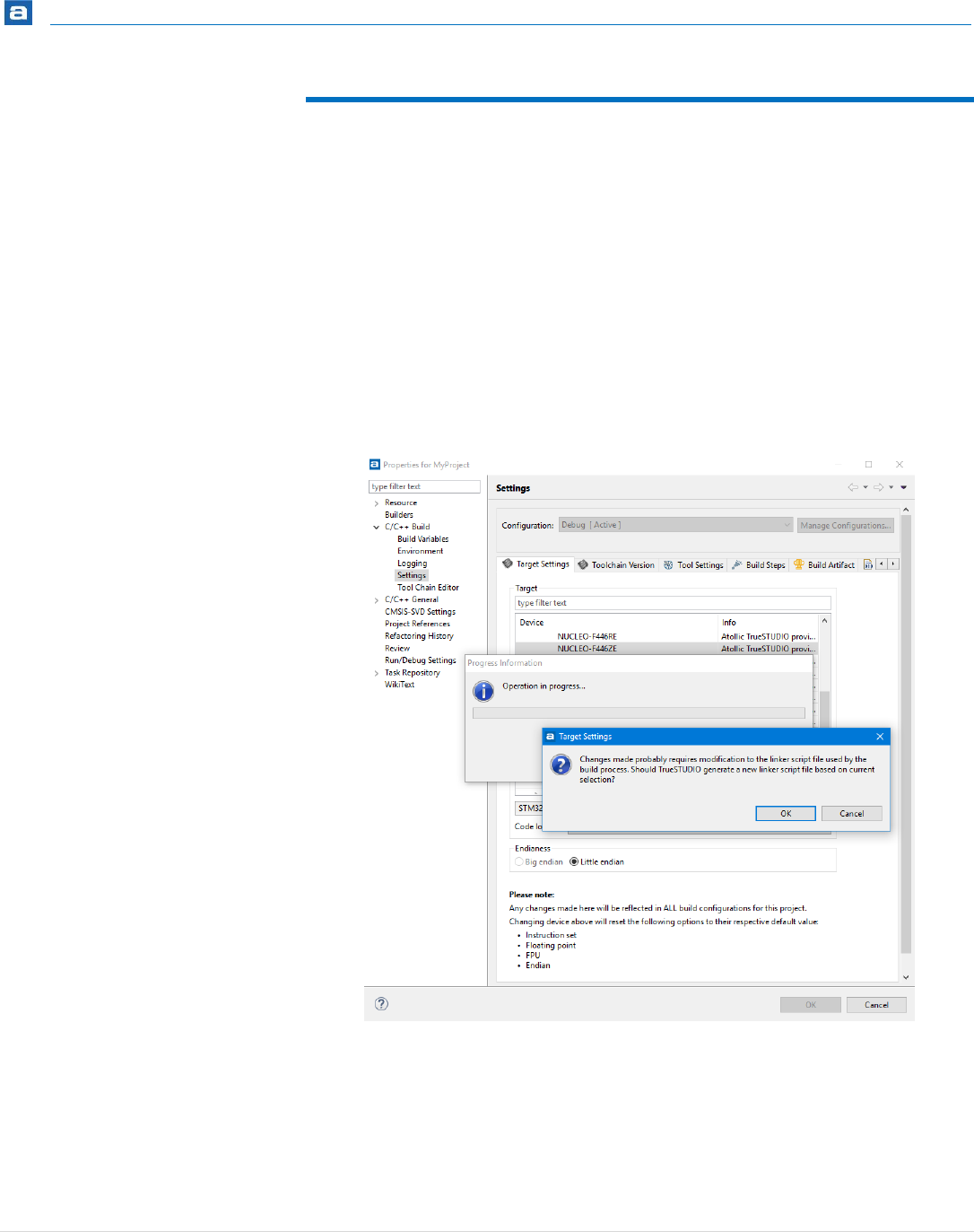The height and width of the screenshot is (1232, 974).
Task: Switch to the Build Artifact tab
Action: pyautogui.click(x=824, y=564)
